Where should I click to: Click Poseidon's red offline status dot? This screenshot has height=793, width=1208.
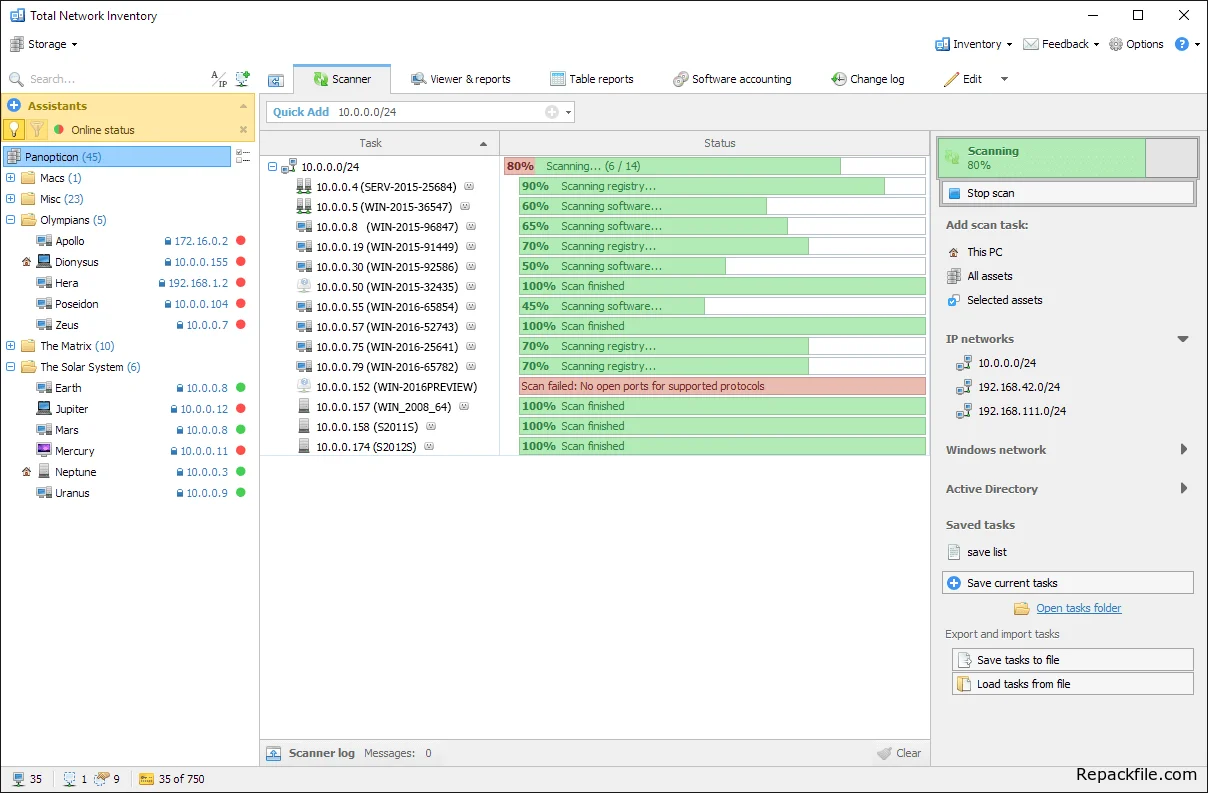pos(241,304)
